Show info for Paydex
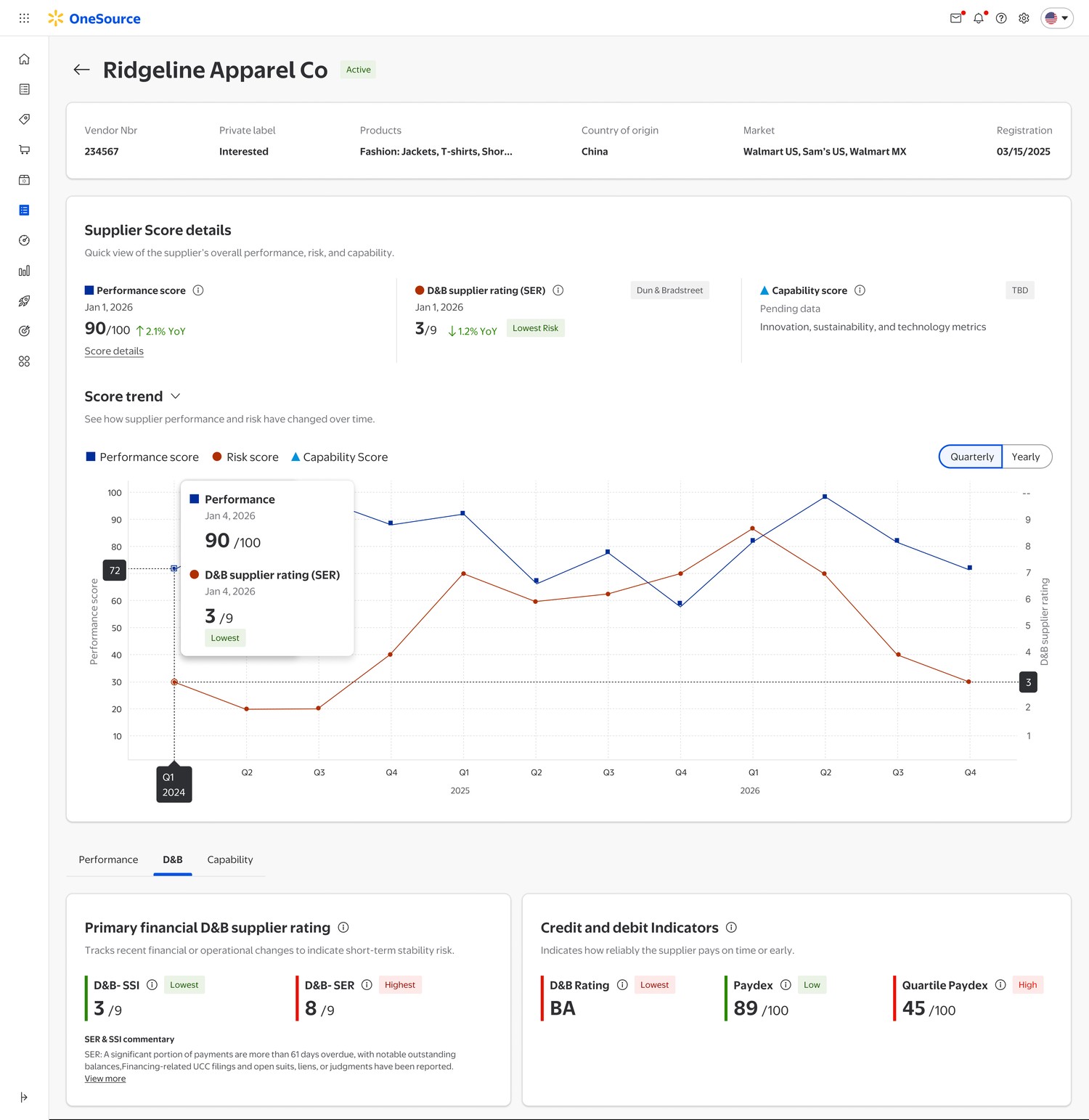Image resolution: width=1089 pixels, height=1120 pixels. point(786,985)
